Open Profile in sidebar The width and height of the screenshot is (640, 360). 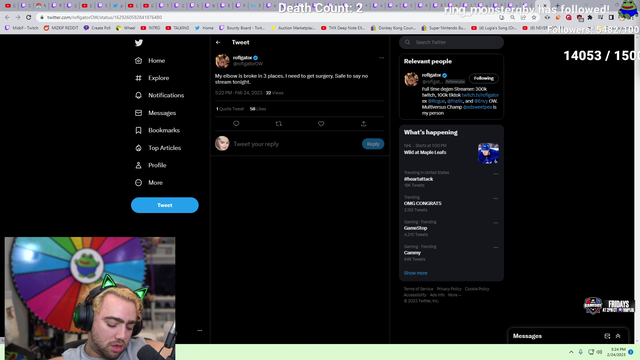tap(150, 165)
